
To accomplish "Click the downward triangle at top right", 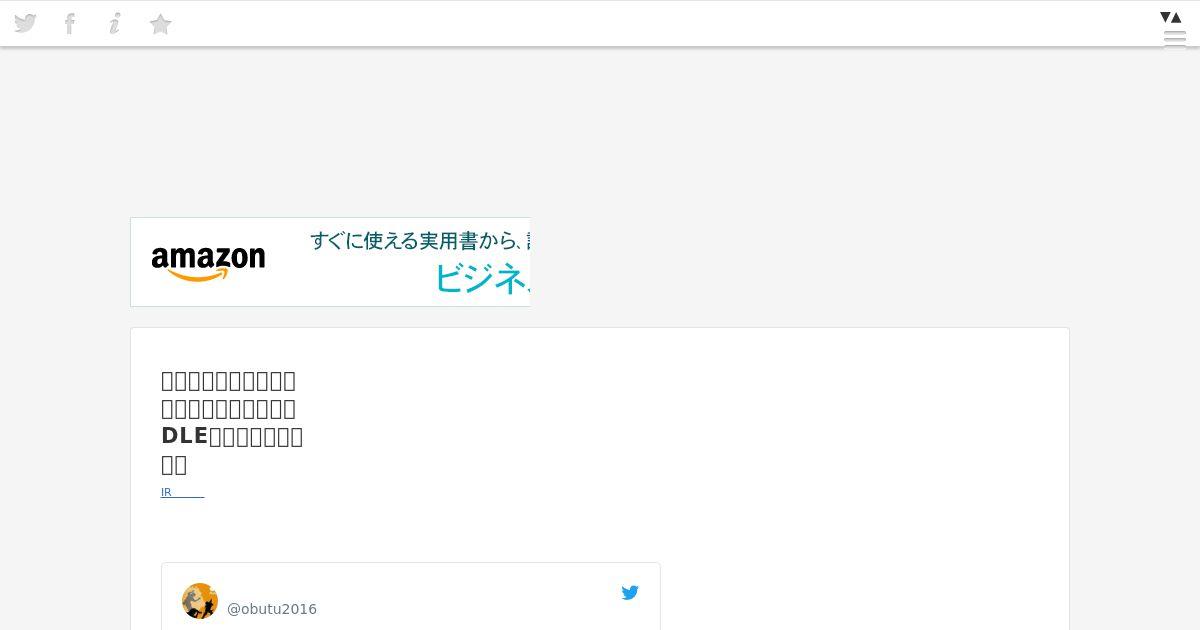I will (x=1165, y=17).
